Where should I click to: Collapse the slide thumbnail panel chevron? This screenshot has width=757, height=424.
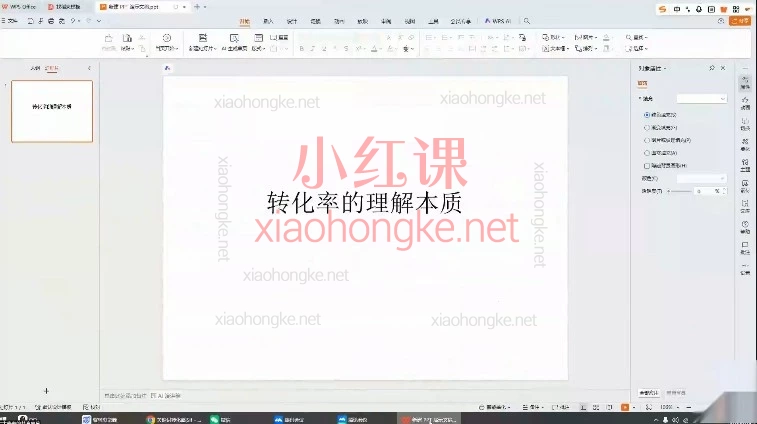tap(89, 68)
